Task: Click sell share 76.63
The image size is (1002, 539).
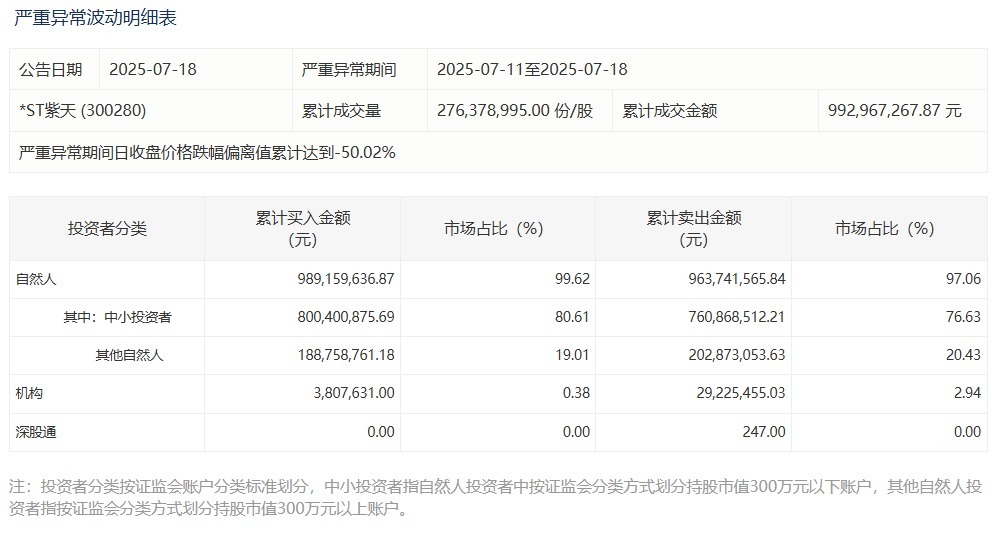Action: [x=963, y=317]
